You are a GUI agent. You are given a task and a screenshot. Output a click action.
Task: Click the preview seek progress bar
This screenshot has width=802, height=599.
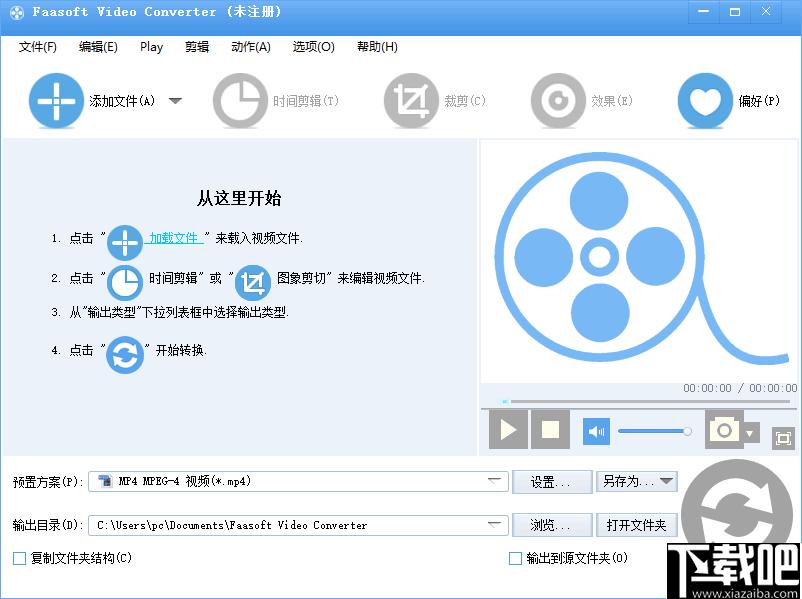(646, 402)
